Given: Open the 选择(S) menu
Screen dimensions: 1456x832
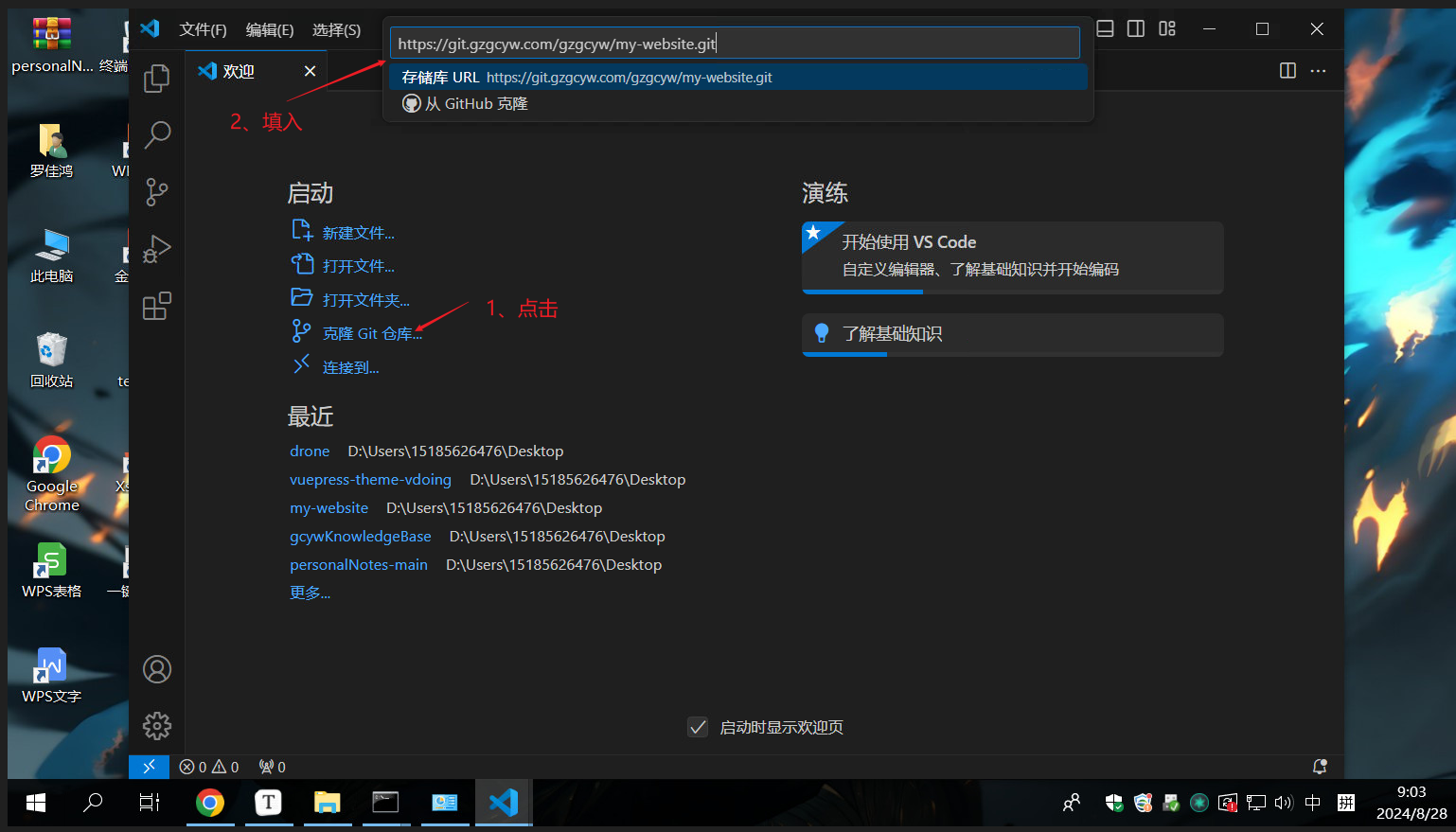Looking at the screenshot, I should coord(337,29).
